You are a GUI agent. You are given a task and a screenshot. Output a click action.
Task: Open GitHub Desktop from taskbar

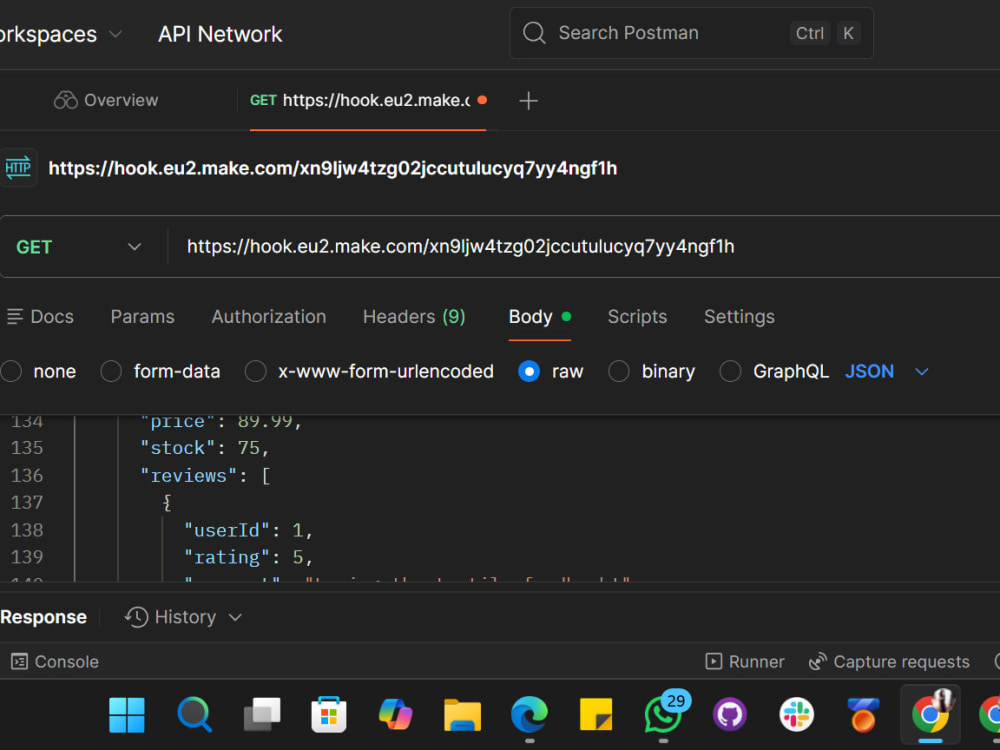pos(730,715)
